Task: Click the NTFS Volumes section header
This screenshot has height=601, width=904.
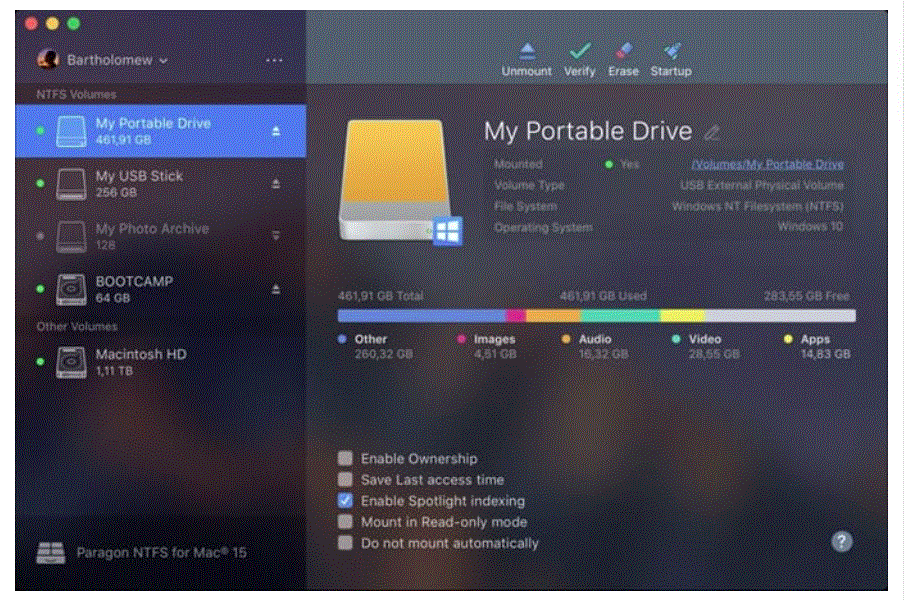Action: pos(76,94)
